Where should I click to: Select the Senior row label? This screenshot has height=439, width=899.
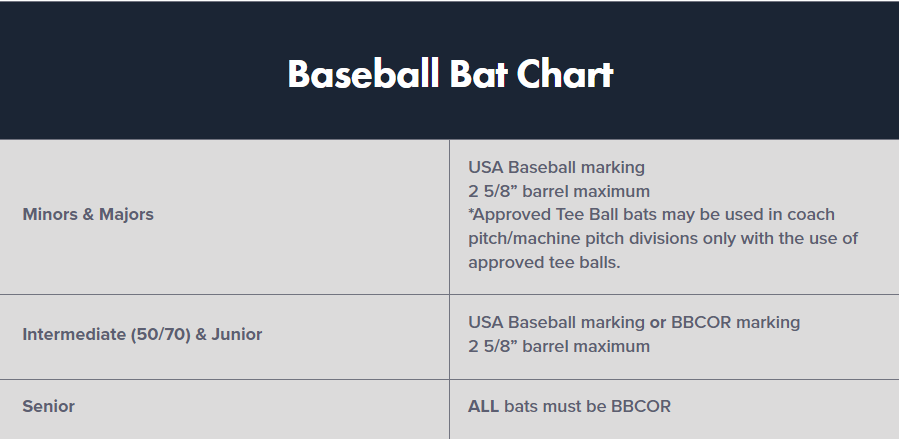[49, 406]
